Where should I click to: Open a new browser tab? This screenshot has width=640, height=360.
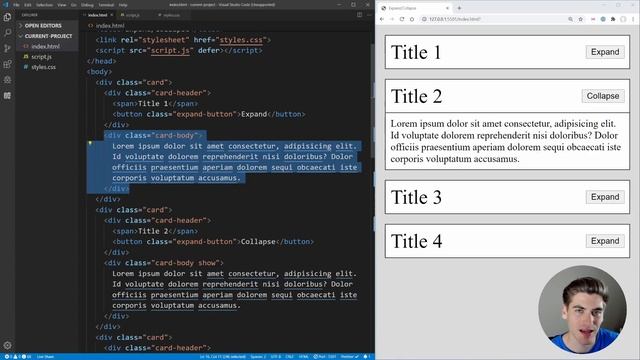coord(459,8)
